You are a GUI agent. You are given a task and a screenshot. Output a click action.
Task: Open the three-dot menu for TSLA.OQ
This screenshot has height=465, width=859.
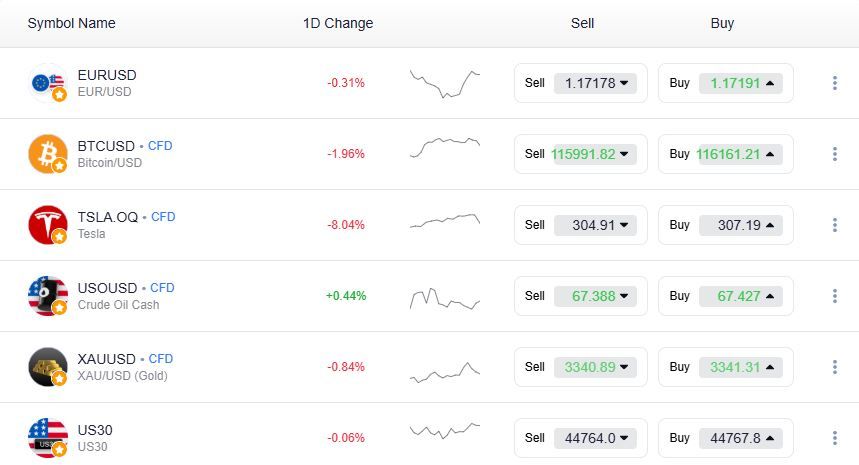coord(834,225)
